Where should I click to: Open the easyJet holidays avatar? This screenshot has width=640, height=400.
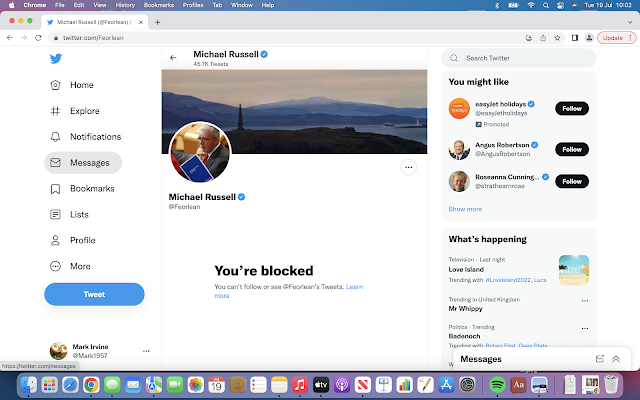(x=459, y=109)
